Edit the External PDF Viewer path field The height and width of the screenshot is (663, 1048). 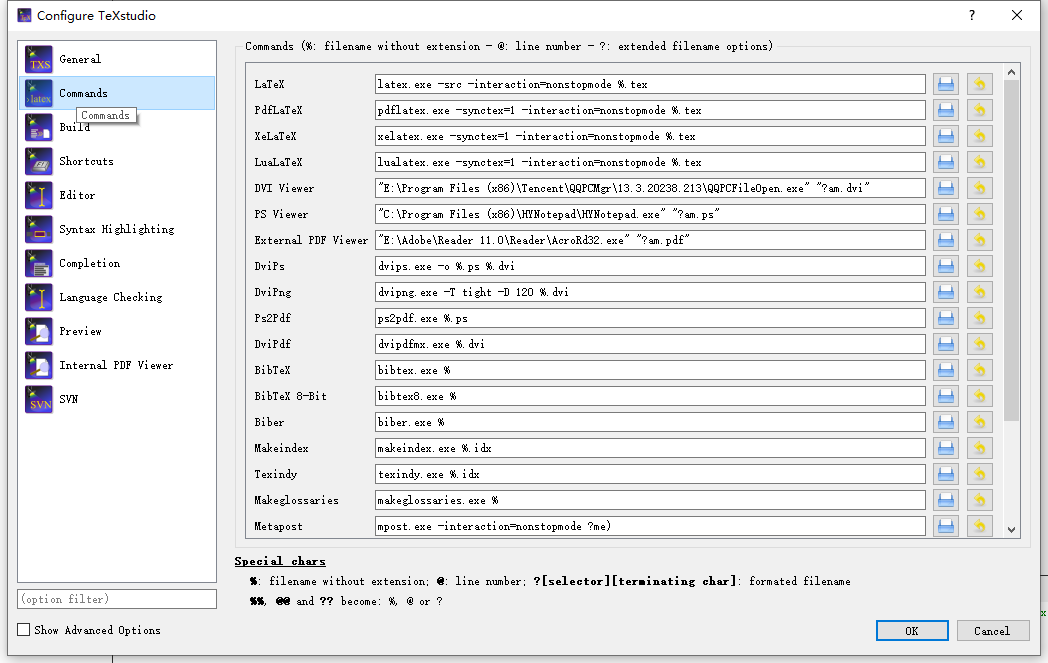[x=650, y=240]
